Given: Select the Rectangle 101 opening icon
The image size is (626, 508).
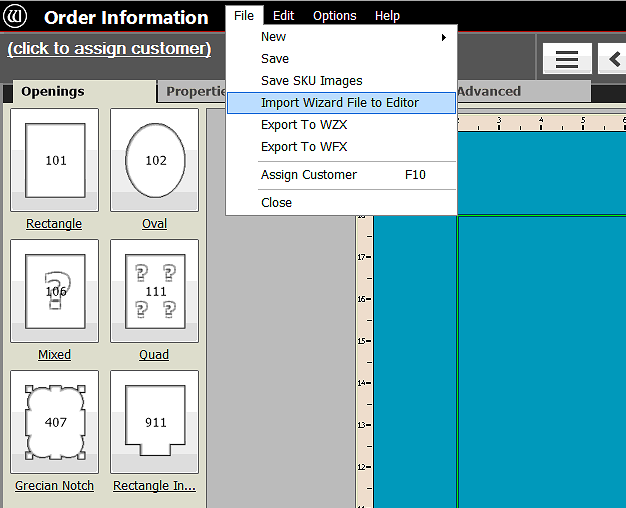Looking at the screenshot, I should [x=55, y=160].
